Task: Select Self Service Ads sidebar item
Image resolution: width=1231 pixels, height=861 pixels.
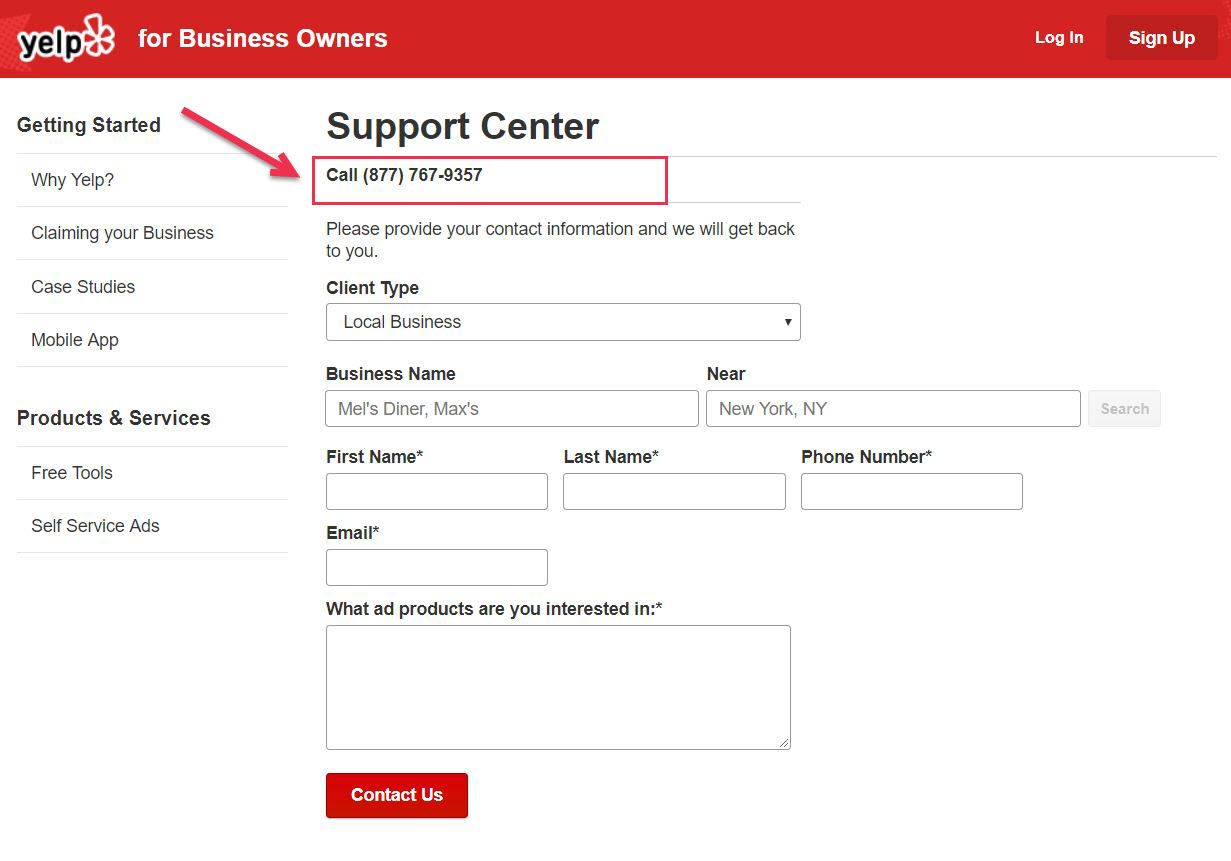Action: point(95,526)
